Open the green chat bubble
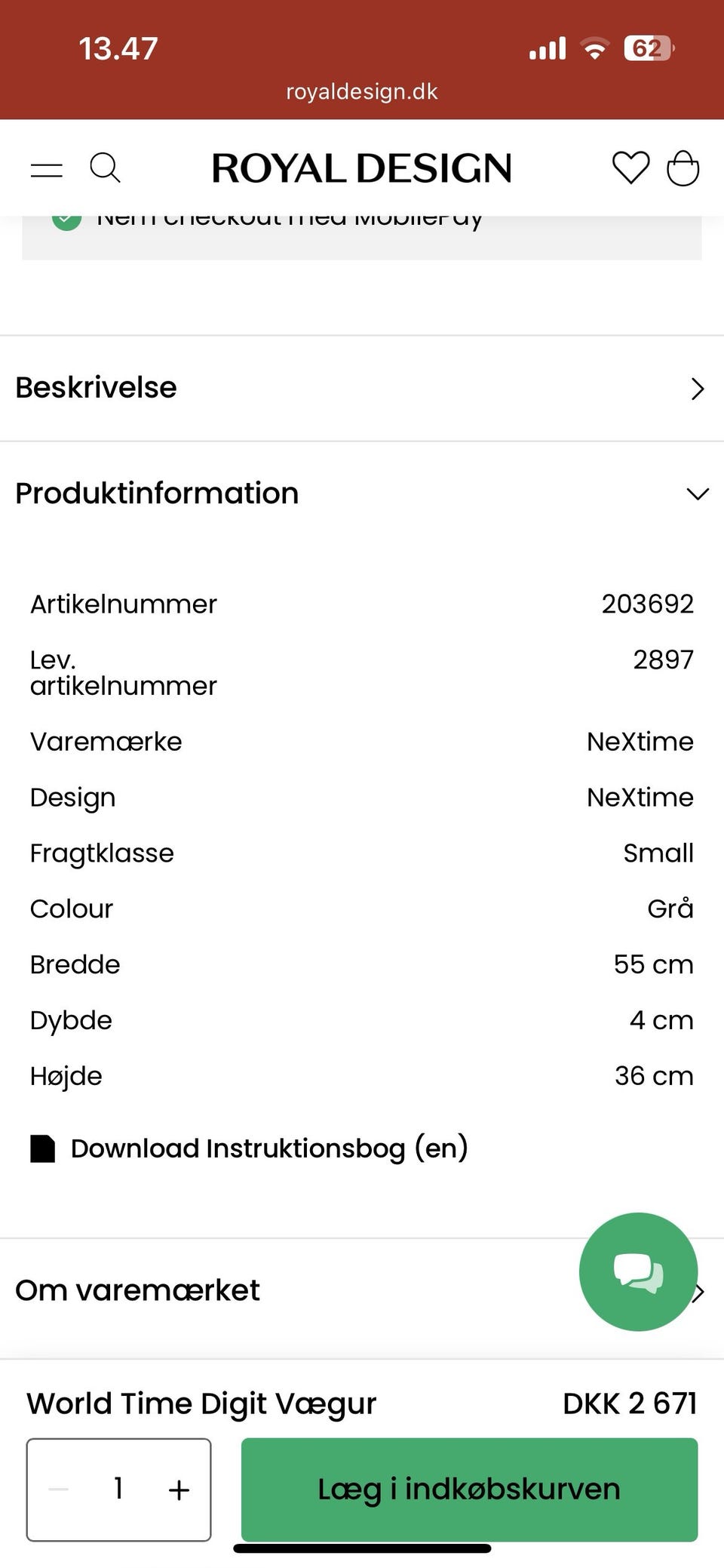 point(638,1271)
